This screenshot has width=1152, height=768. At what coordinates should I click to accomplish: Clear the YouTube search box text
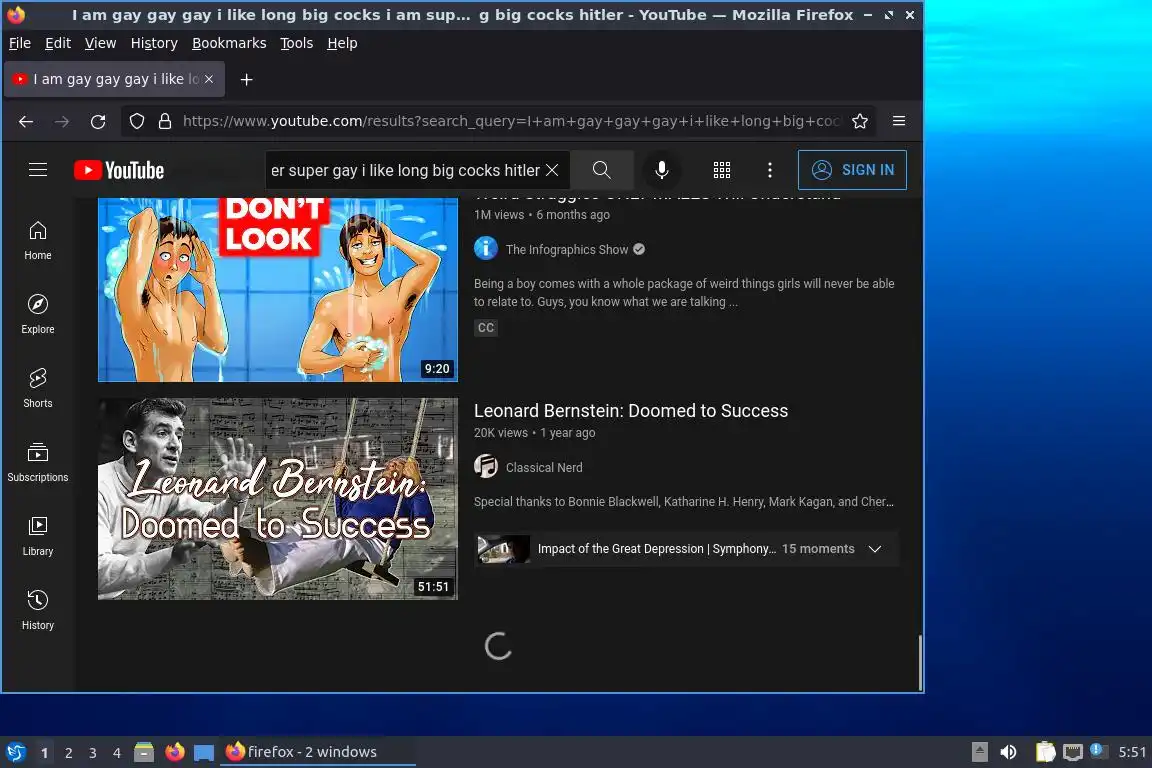click(552, 170)
